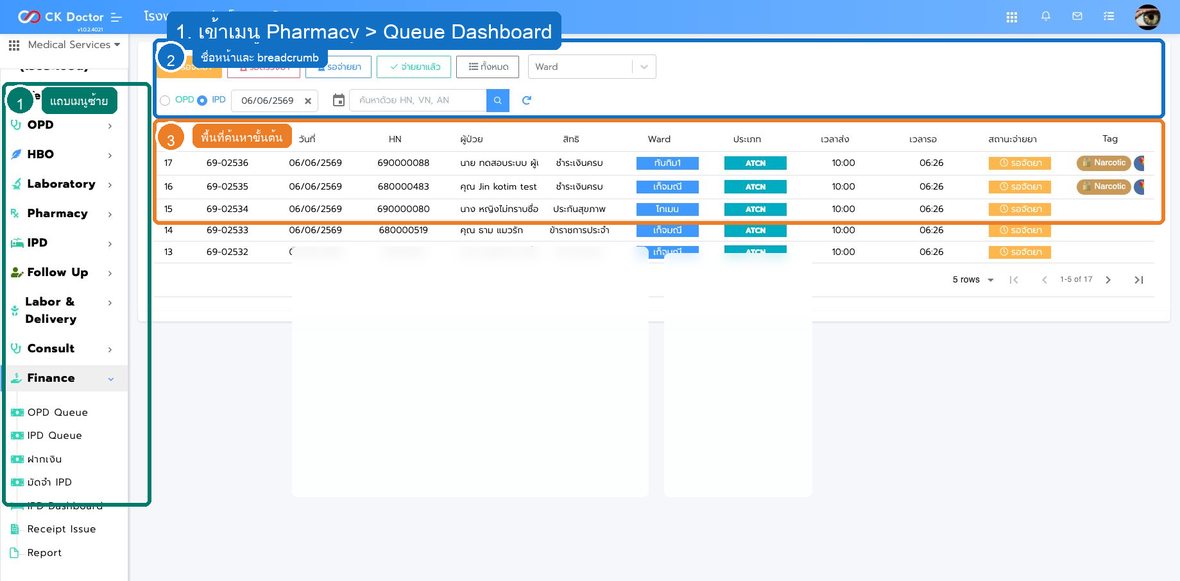Click ATCN badge for row 15
The width and height of the screenshot is (1180, 581).
pos(755,209)
